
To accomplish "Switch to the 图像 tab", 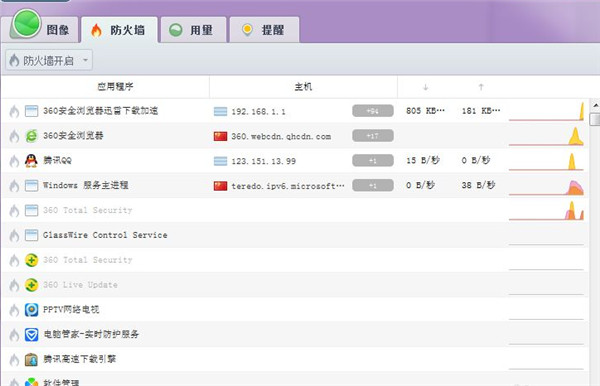I will click(x=58, y=30).
